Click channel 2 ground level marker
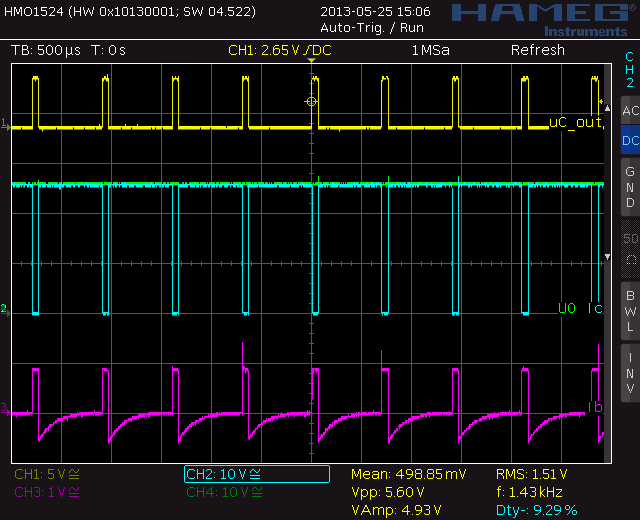 pyautogui.click(x=5, y=309)
